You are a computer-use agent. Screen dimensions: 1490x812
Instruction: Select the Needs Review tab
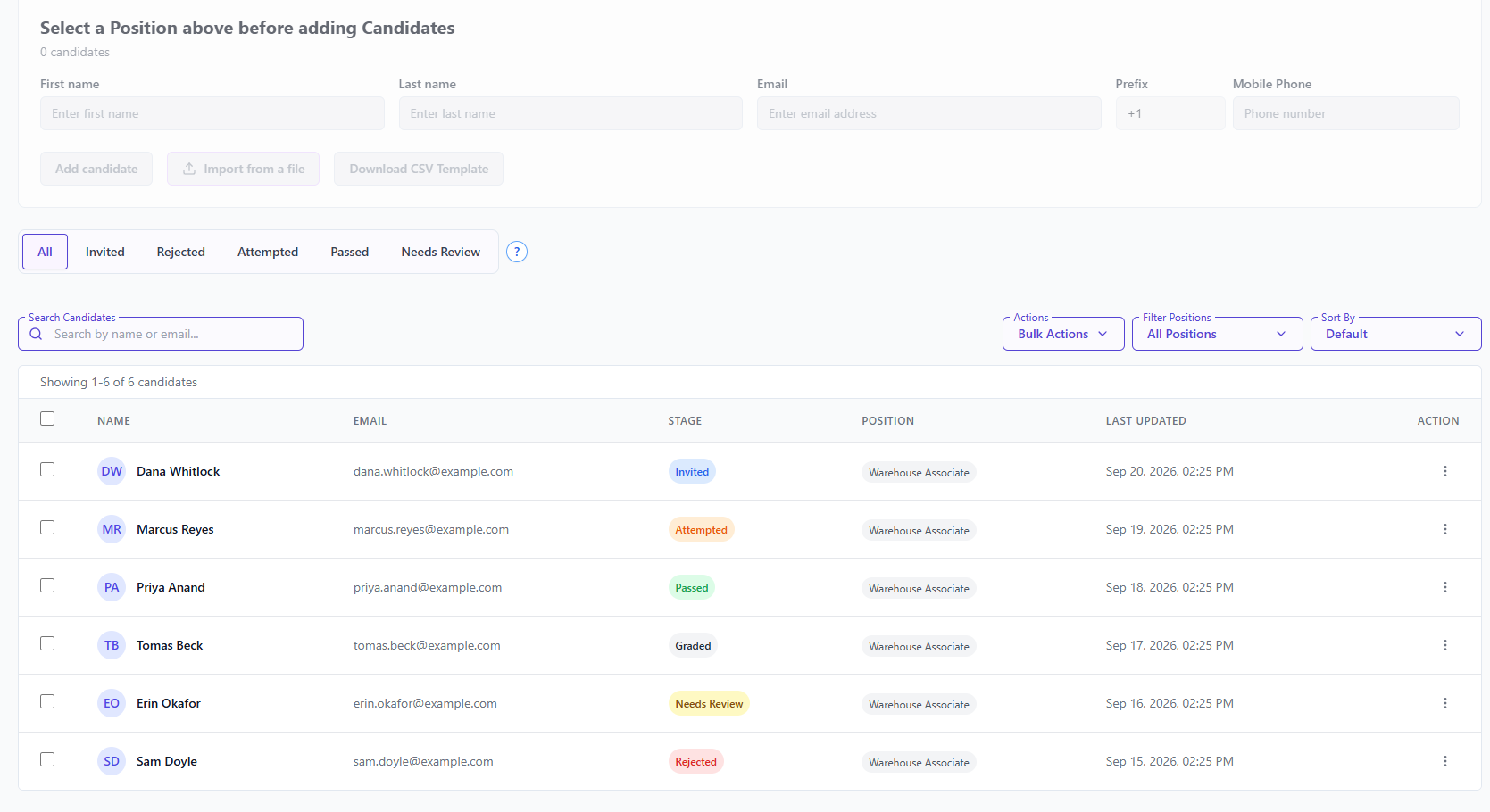pos(441,252)
